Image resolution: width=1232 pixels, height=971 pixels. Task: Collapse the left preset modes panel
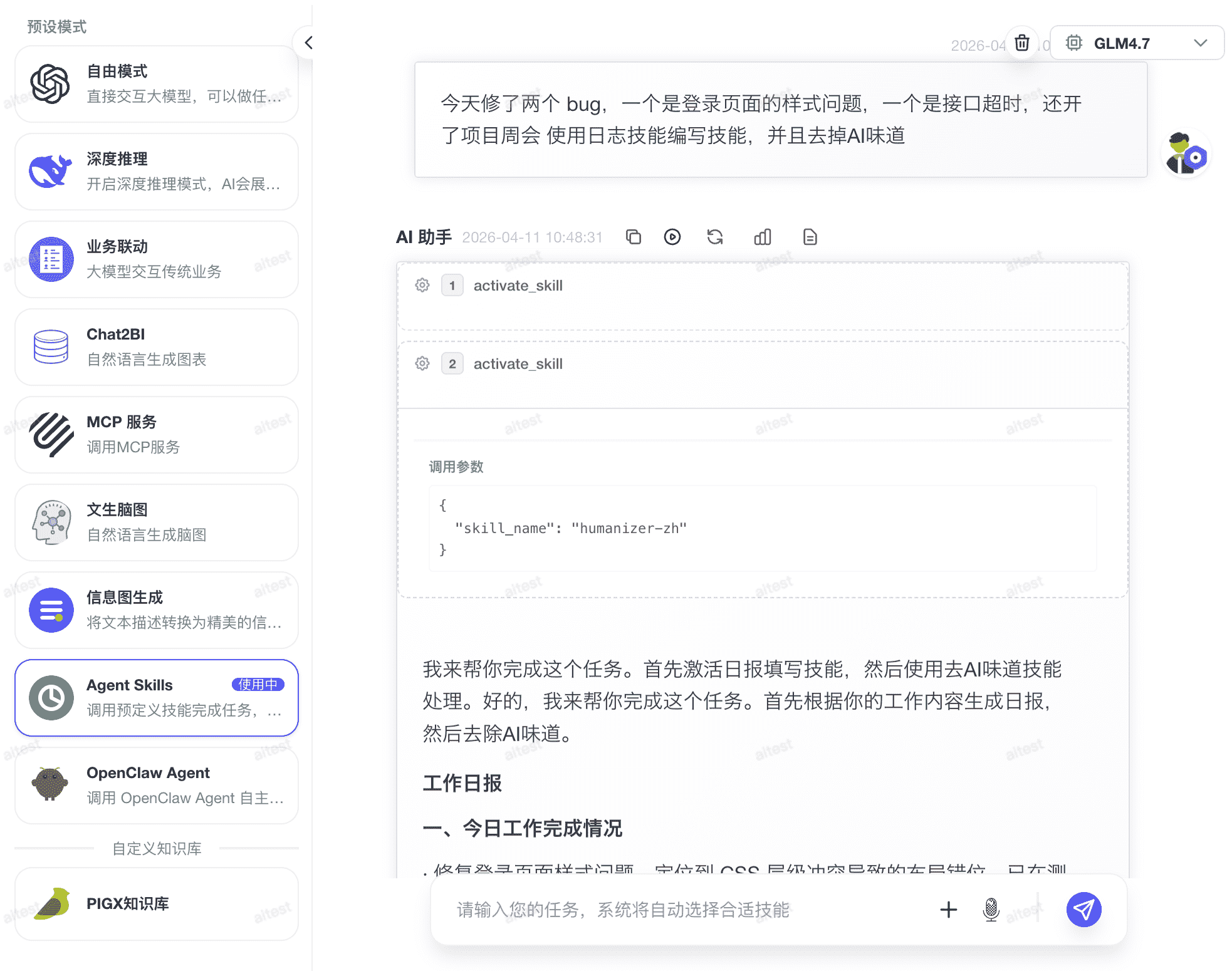pyautogui.click(x=308, y=43)
